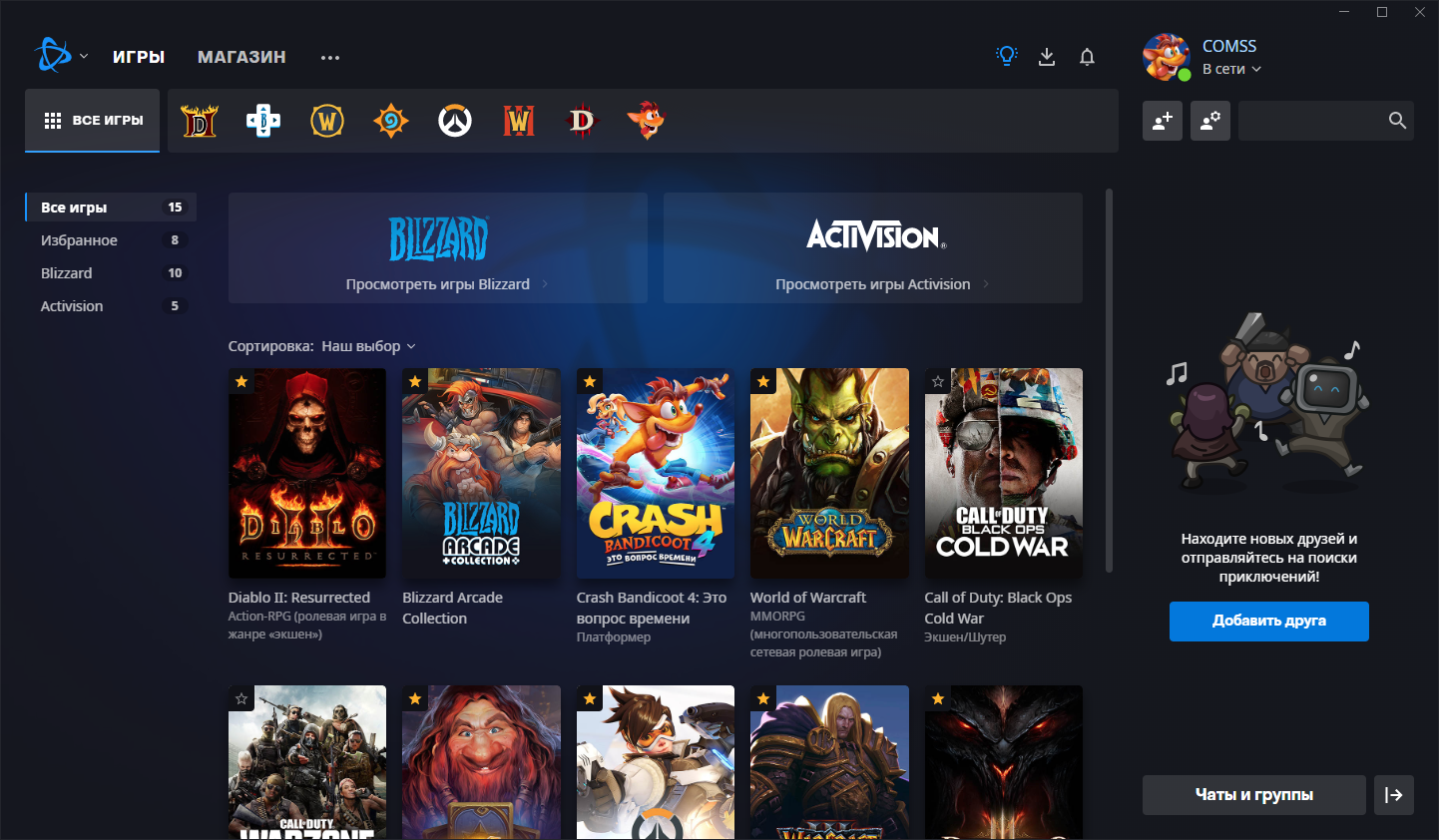Collapse the social panel with arrow icon
This screenshot has height=840, width=1439.
(1394, 795)
